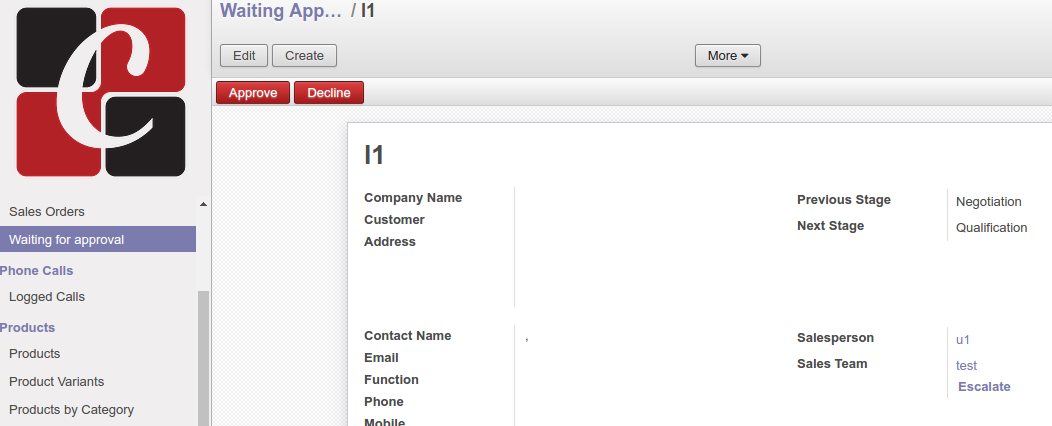Approve the I1 record

(x=252, y=93)
